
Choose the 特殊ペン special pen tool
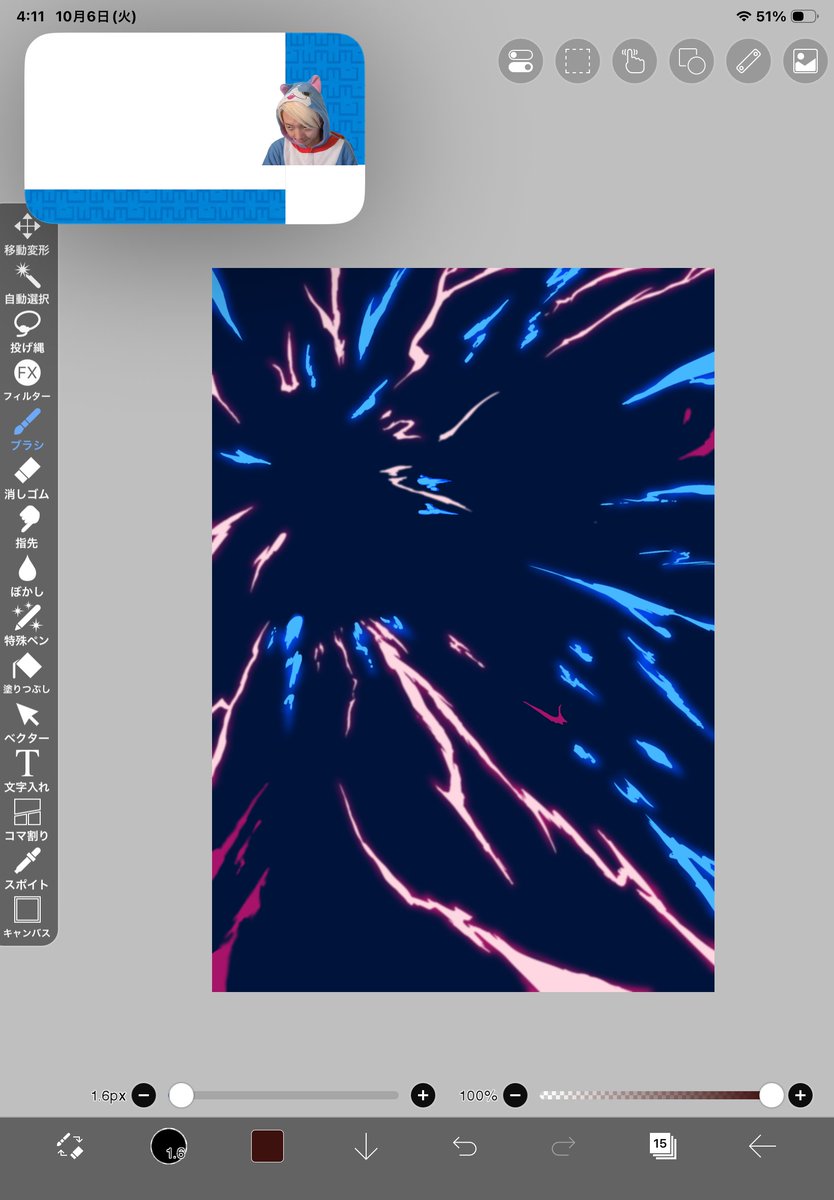click(x=27, y=625)
